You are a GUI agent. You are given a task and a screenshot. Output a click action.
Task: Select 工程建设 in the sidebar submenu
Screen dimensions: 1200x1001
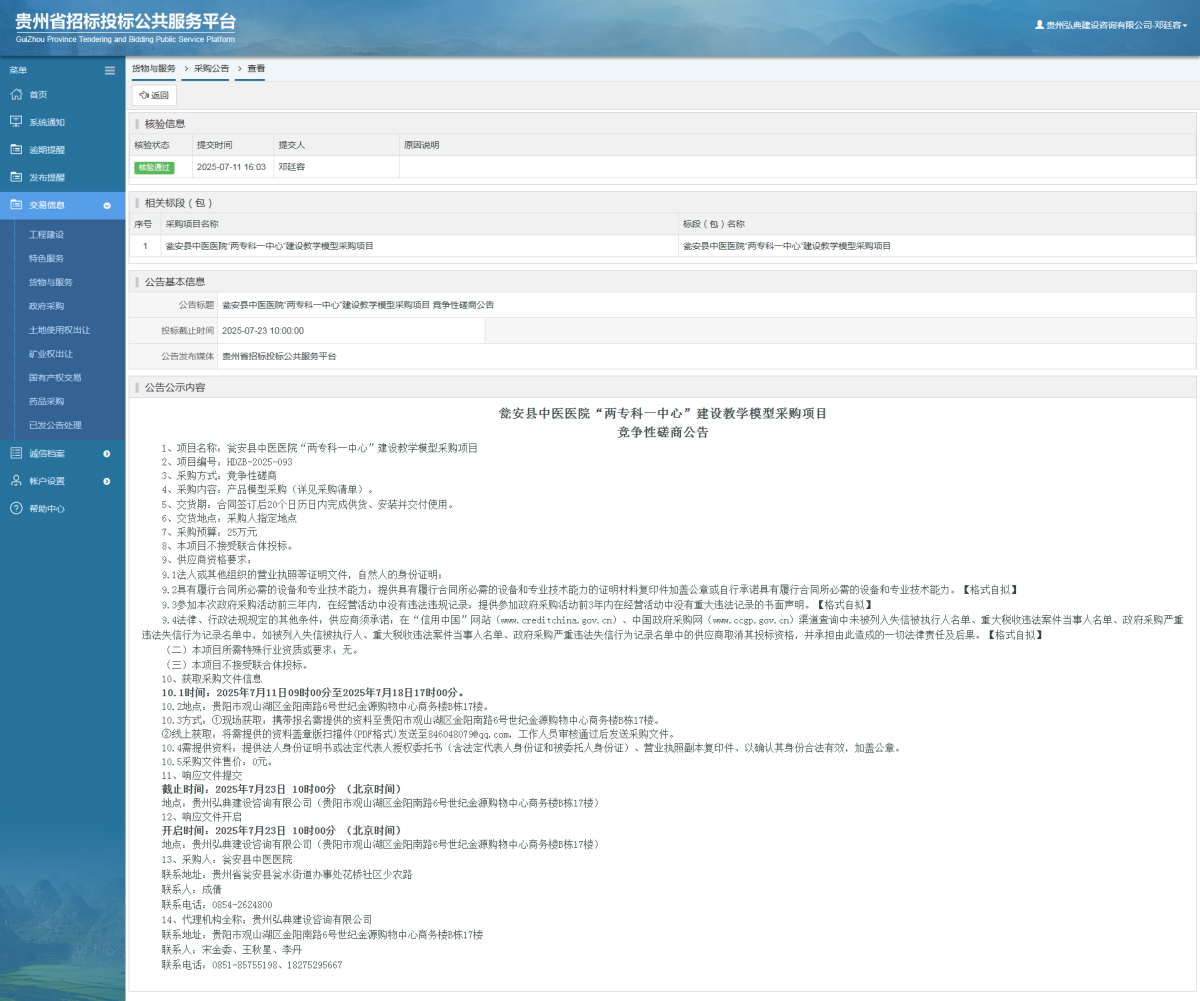46,234
